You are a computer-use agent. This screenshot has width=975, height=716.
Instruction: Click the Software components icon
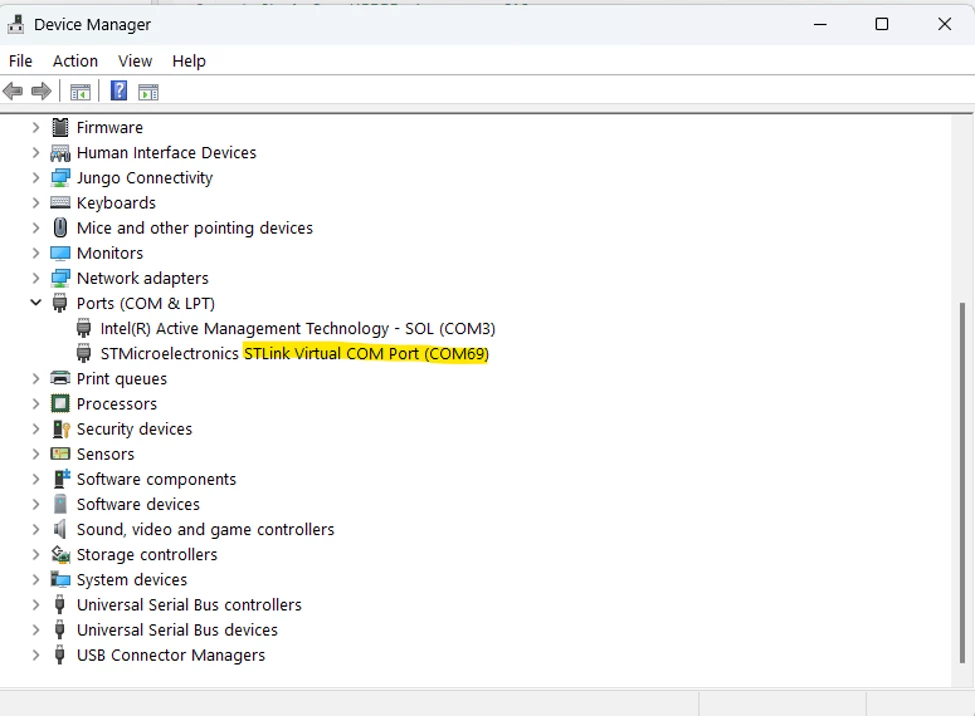tap(62, 478)
